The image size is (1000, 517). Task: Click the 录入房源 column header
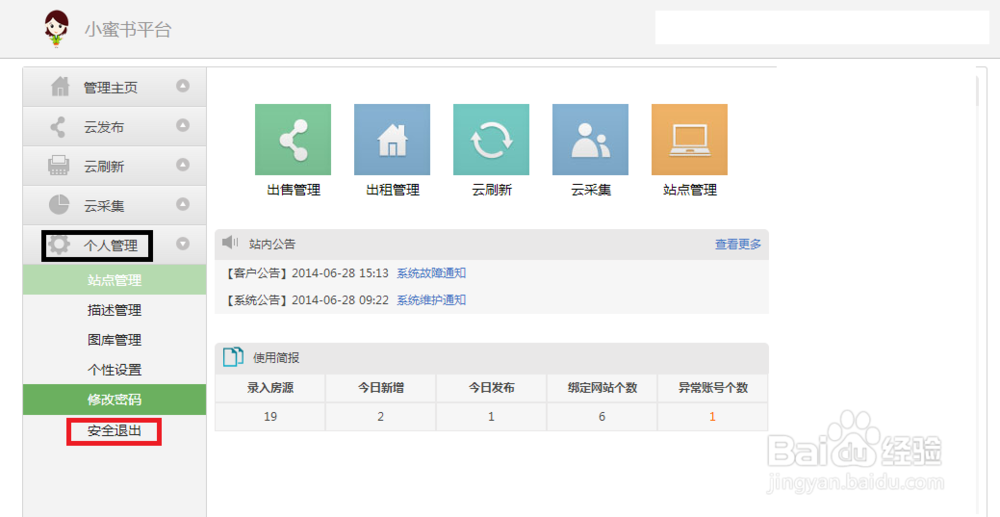pyautogui.click(x=270, y=388)
